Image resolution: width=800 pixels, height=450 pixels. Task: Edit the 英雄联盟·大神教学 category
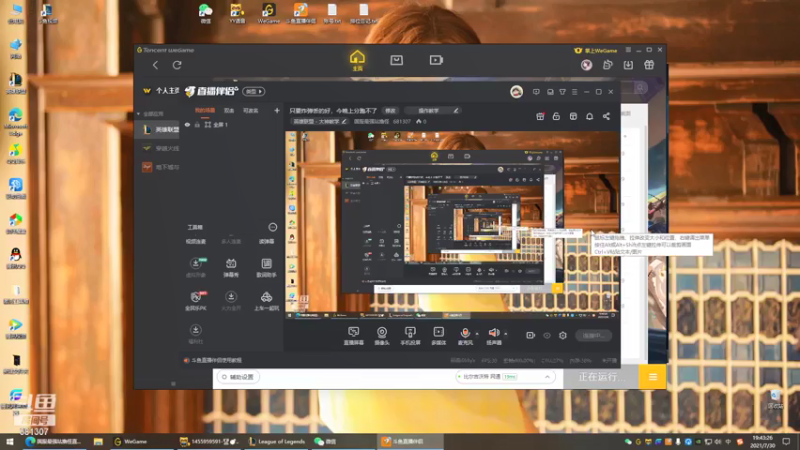[319, 121]
